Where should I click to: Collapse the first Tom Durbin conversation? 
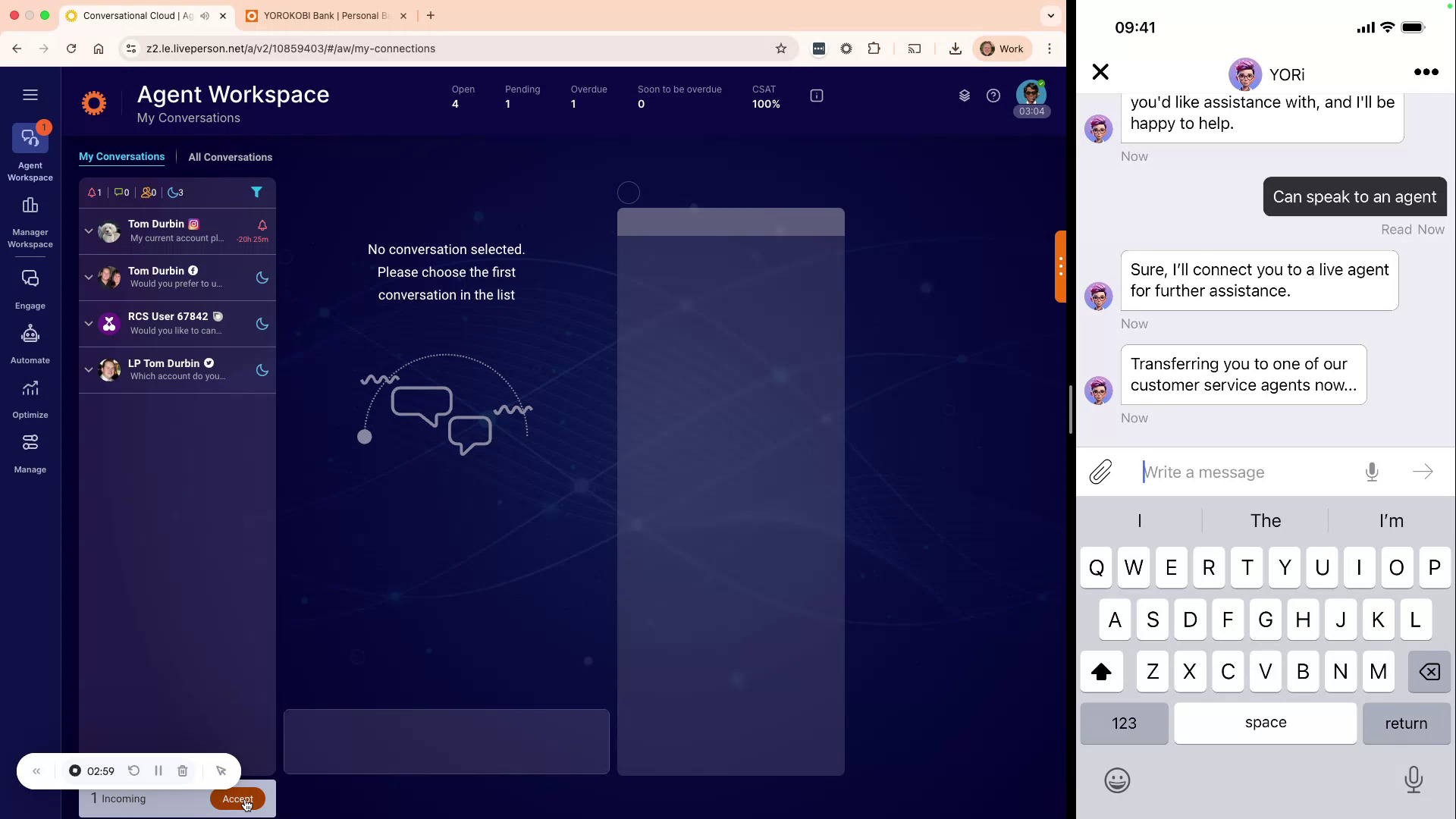(x=88, y=232)
